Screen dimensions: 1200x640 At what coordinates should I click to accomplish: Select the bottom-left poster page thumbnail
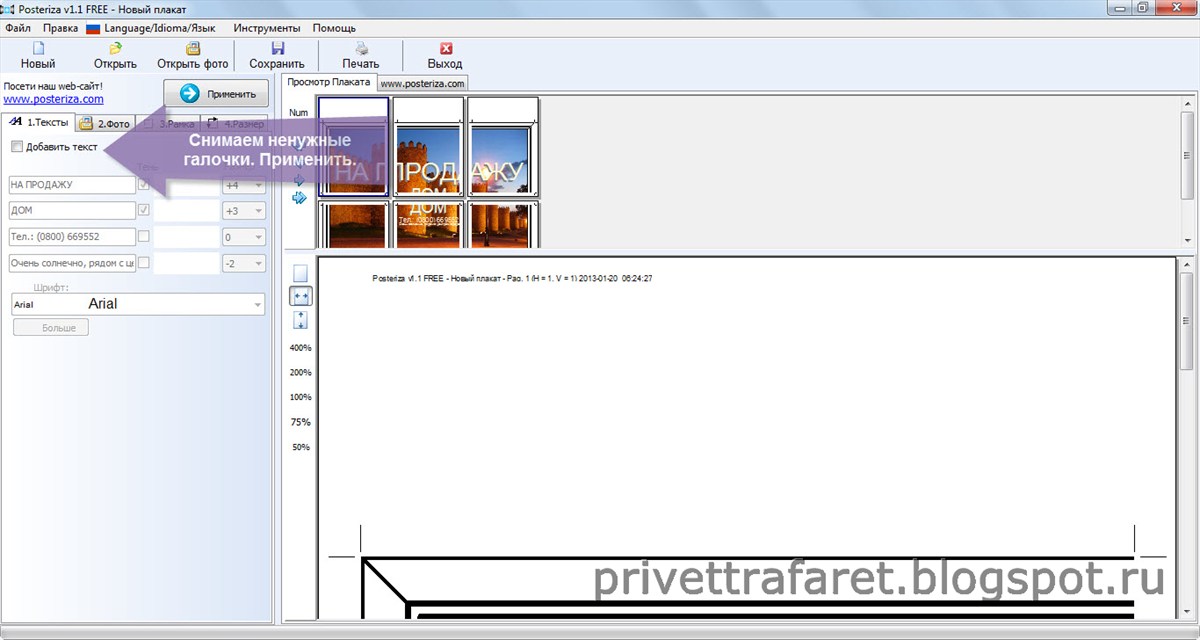(x=353, y=224)
